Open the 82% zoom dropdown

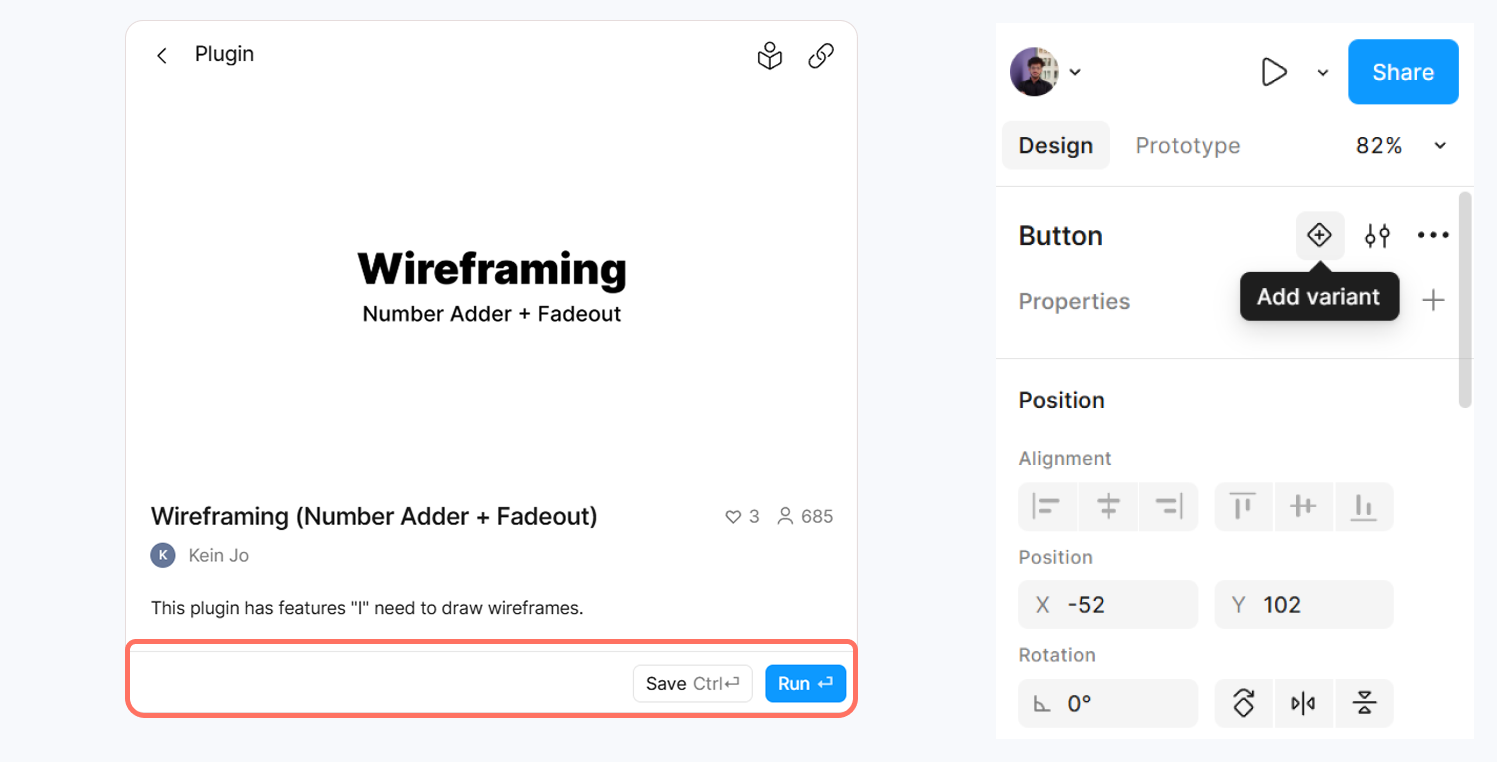(1440, 146)
